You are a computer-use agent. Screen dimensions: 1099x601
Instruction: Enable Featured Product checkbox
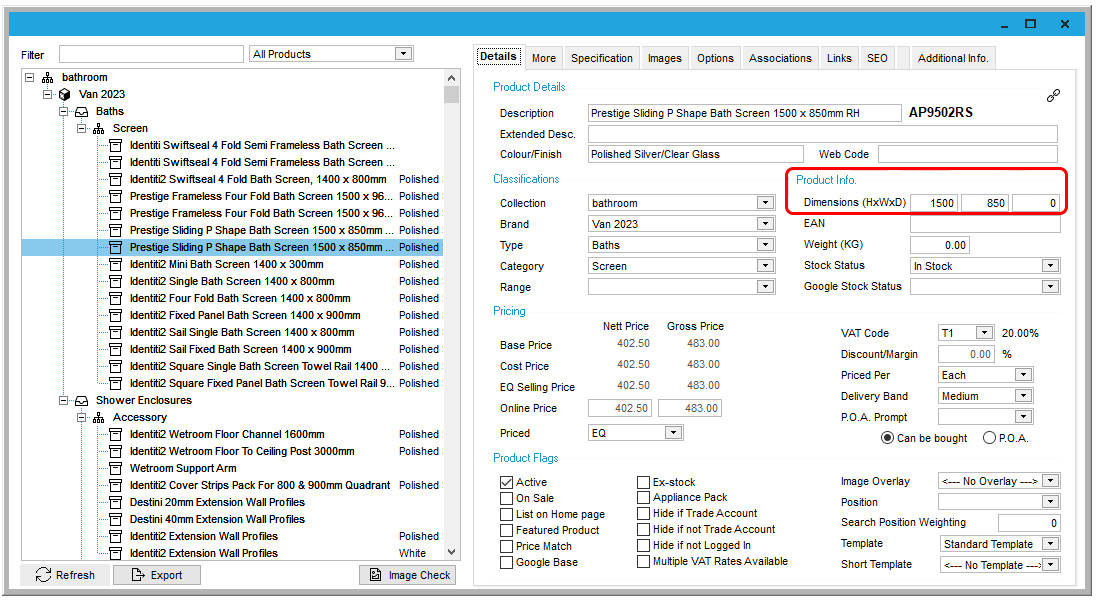[x=506, y=530]
